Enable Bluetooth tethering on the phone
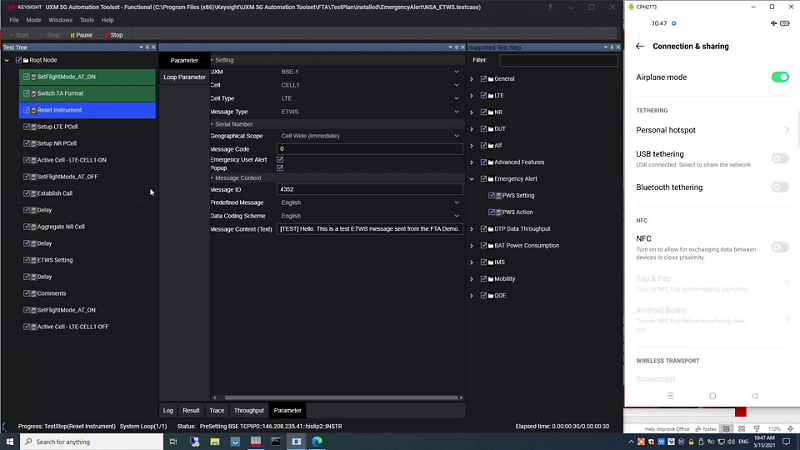 tap(780, 187)
